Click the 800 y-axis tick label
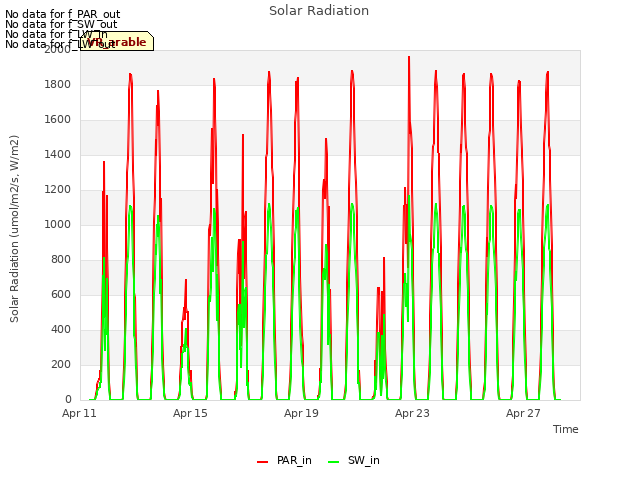Viewport: 640px width, 480px height. [x=61, y=260]
